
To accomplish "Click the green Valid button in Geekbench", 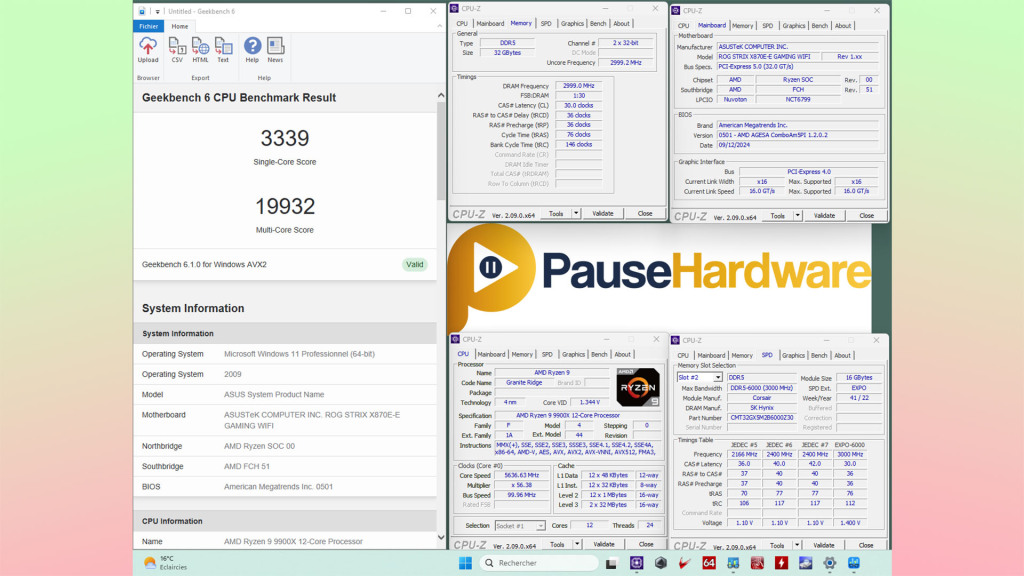I will 414,264.
